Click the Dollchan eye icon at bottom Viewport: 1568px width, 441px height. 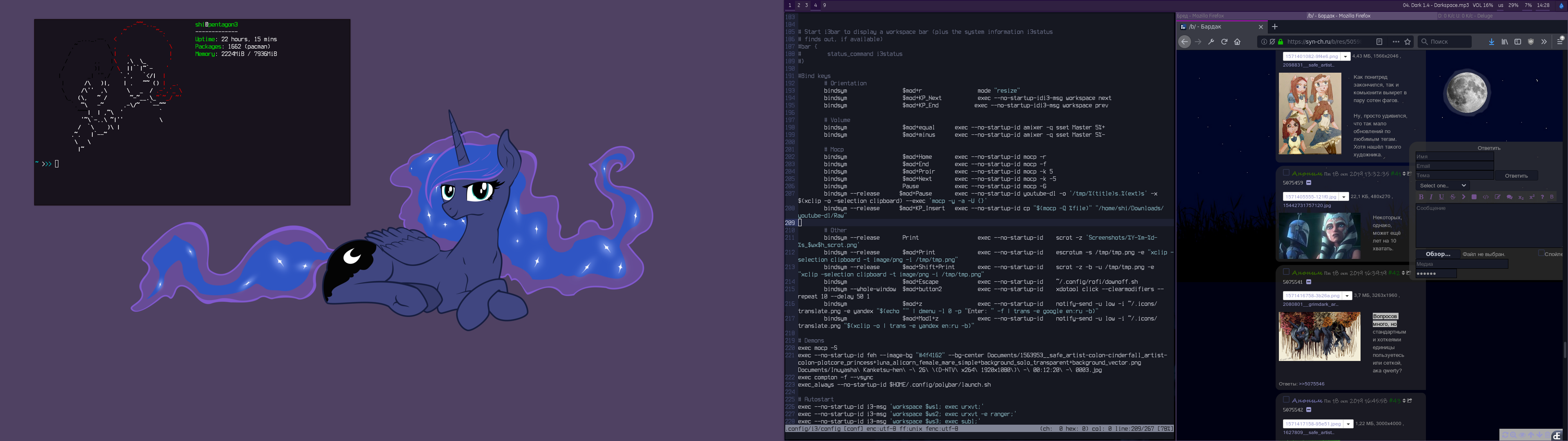[1522, 435]
